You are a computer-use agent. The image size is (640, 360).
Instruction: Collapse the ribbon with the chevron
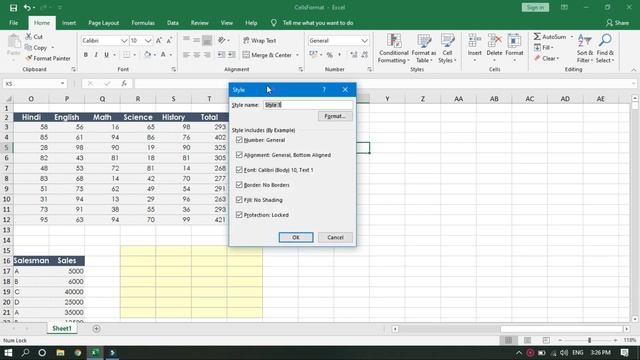(633, 70)
